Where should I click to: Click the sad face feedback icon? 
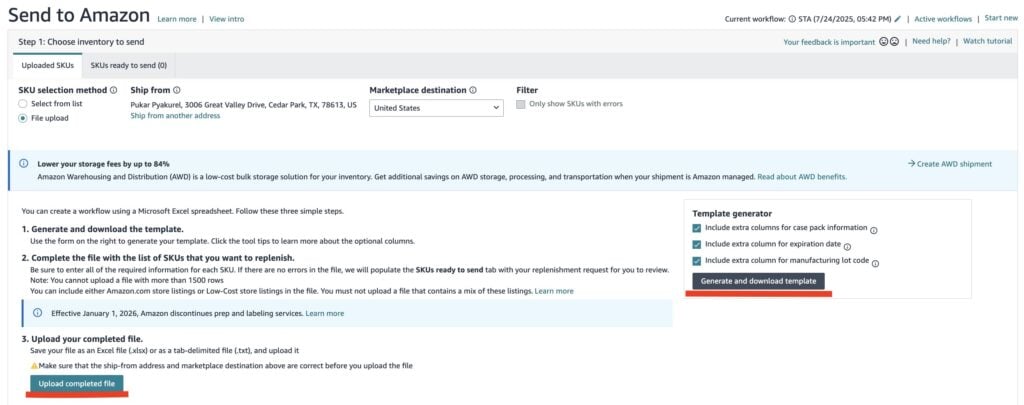pyautogui.click(x=895, y=42)
